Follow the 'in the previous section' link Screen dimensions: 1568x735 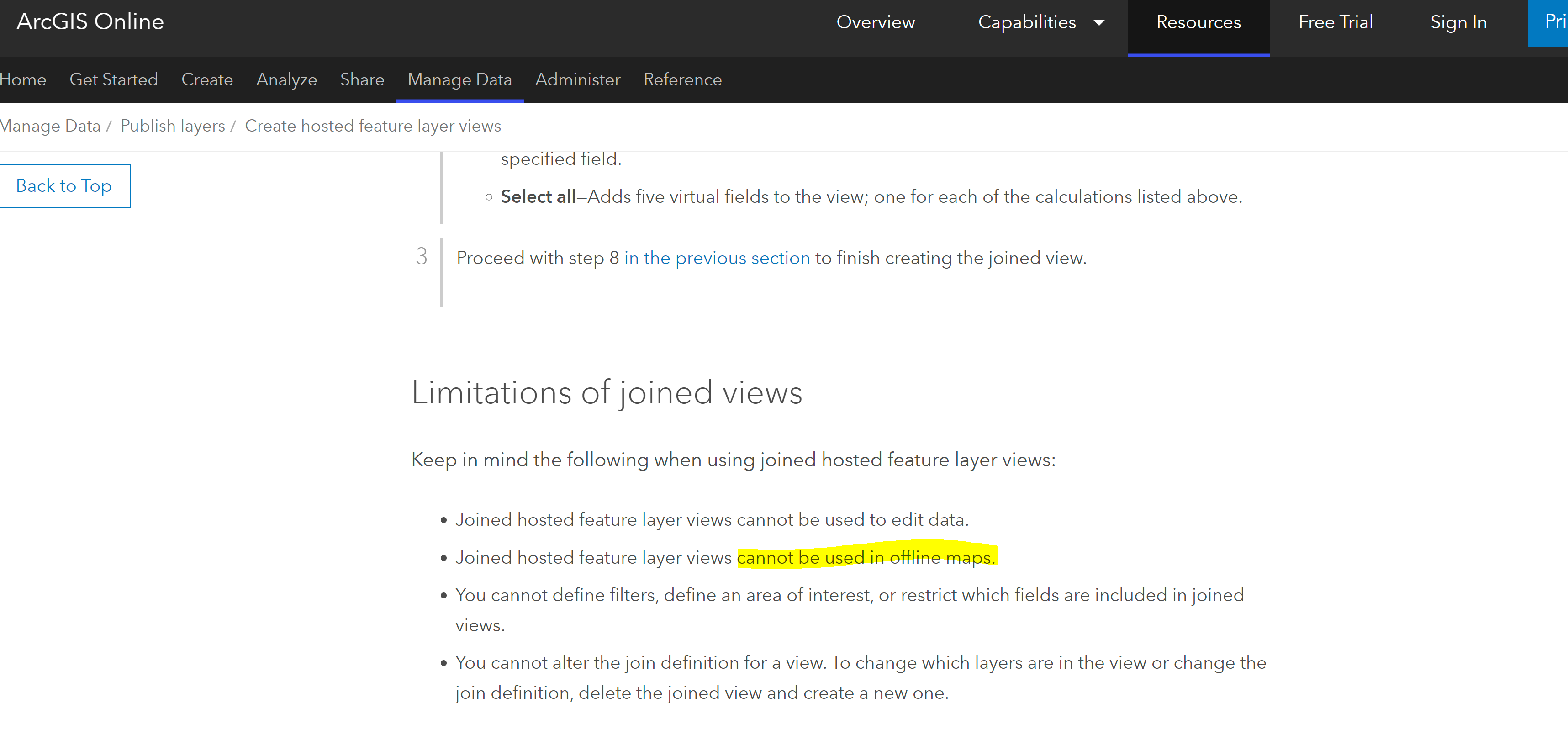[717, 258]
